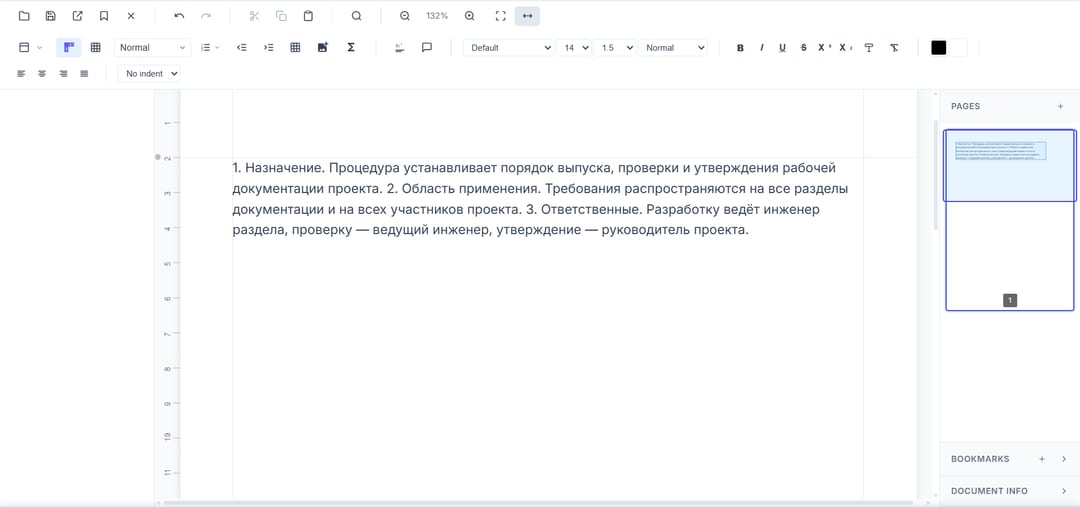The height and width of the screenshot is (507, 1080).
Task: Click the bookmark icon in top toolbar
Action: (104, 16)
